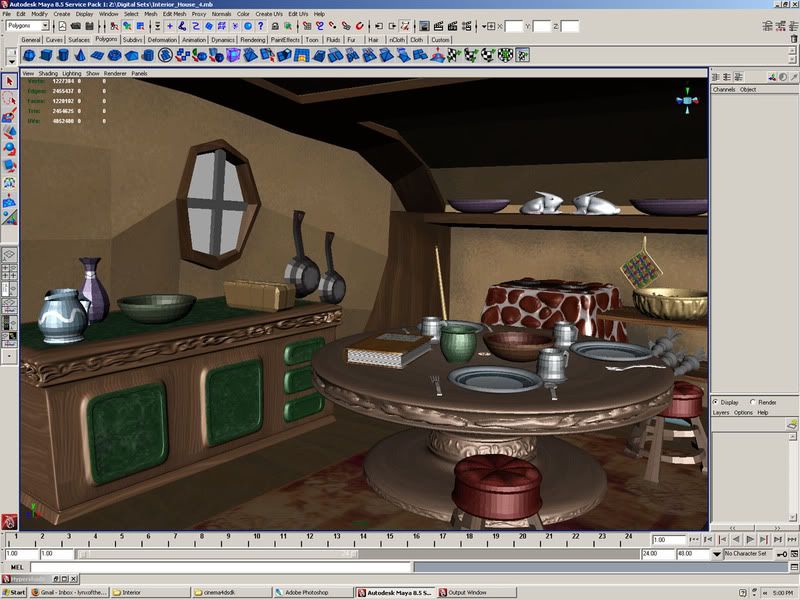The image size is (800, 600).
Task: Switch to the Surfaces shelf tab
Action: 79,40
